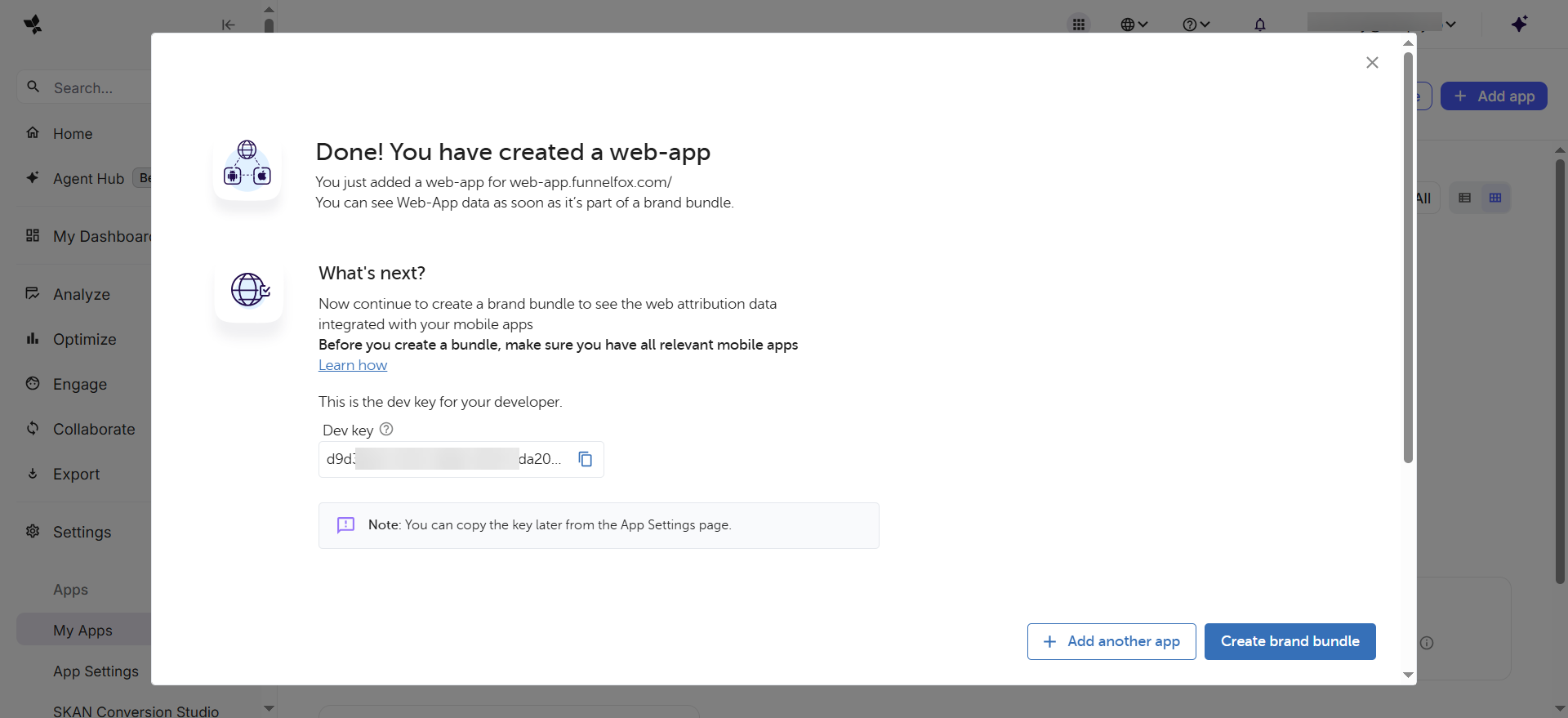
Task: Click the dialog's vertical scrollbar
Action: coord(1408,257)
